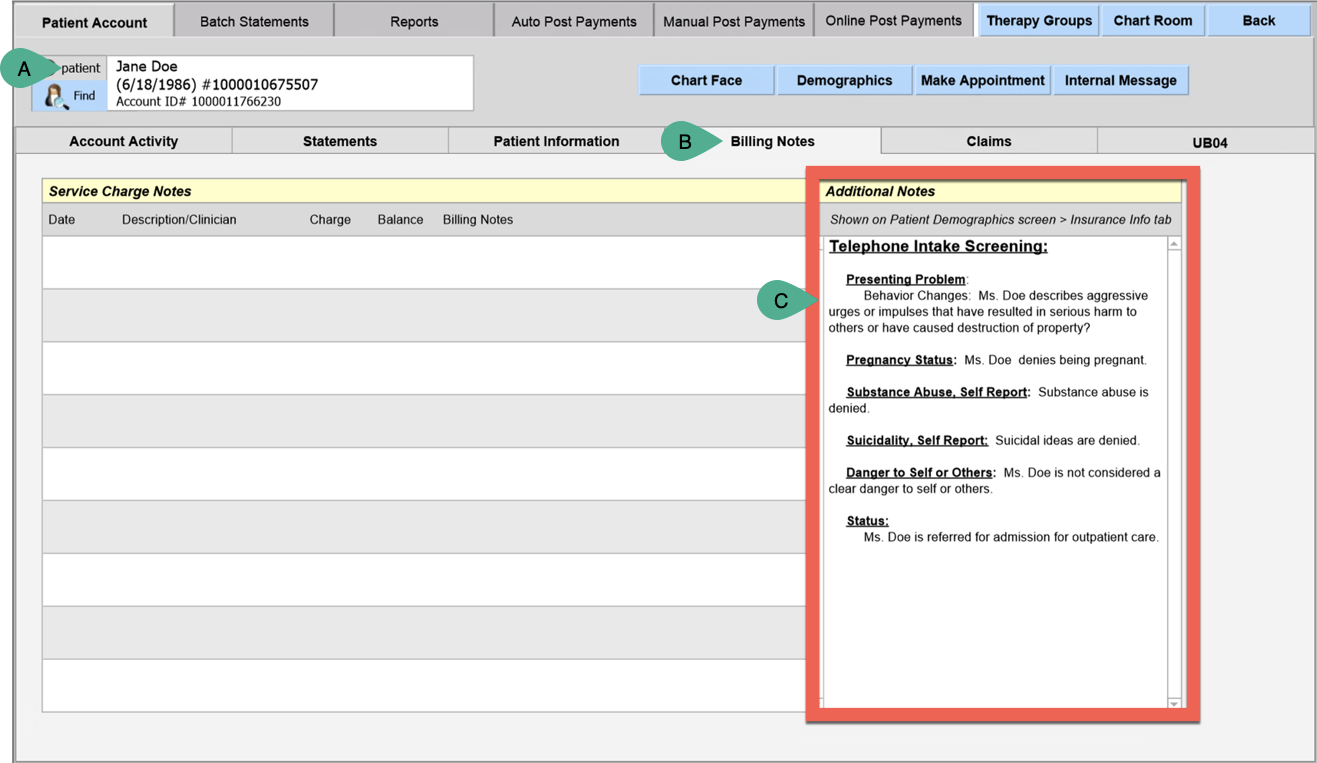Select the Claims tab
The height and width of the screenshot is (763, 1317).
point(989,141)
